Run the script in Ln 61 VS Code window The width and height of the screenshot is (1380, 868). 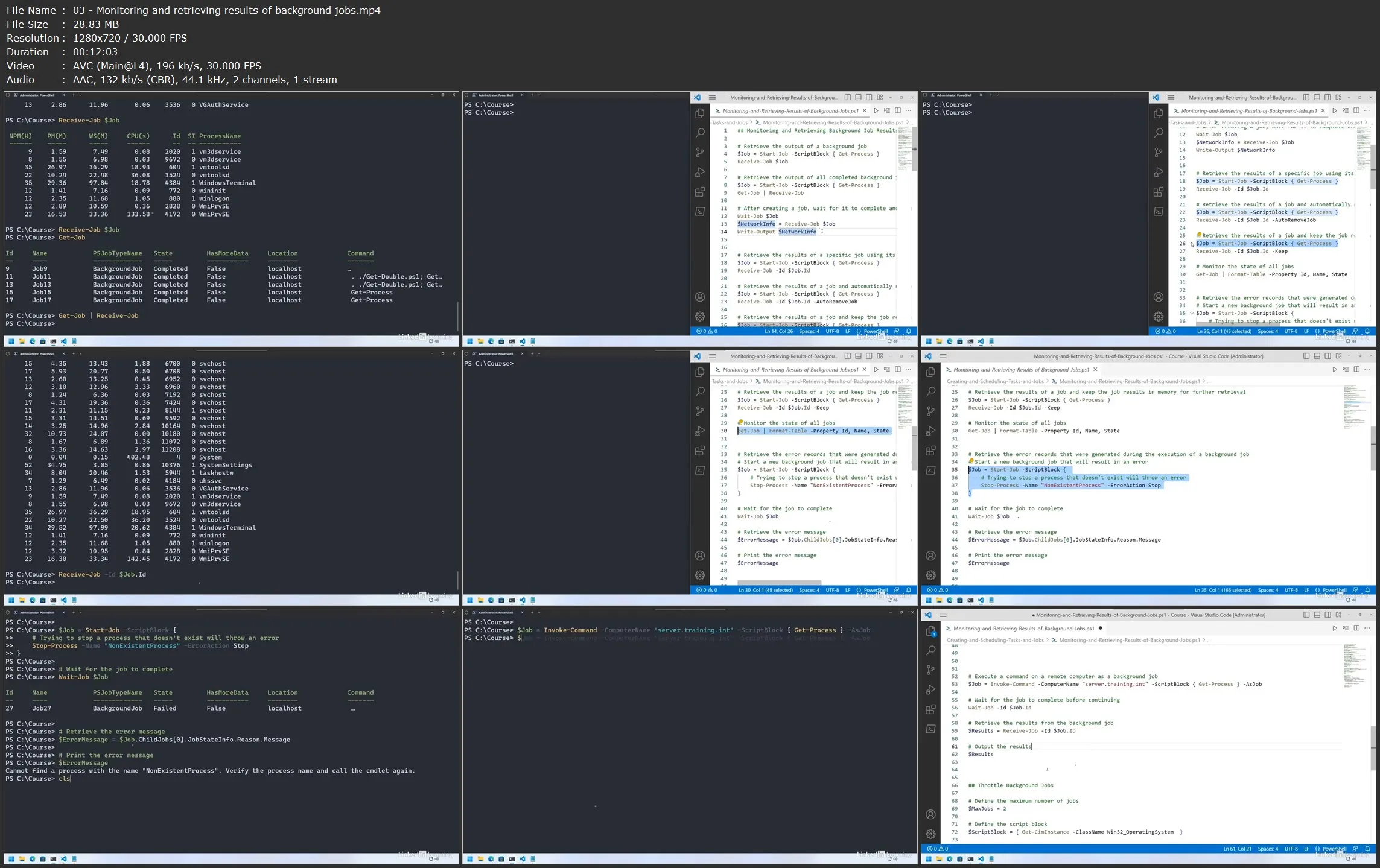click(1334, 628)
